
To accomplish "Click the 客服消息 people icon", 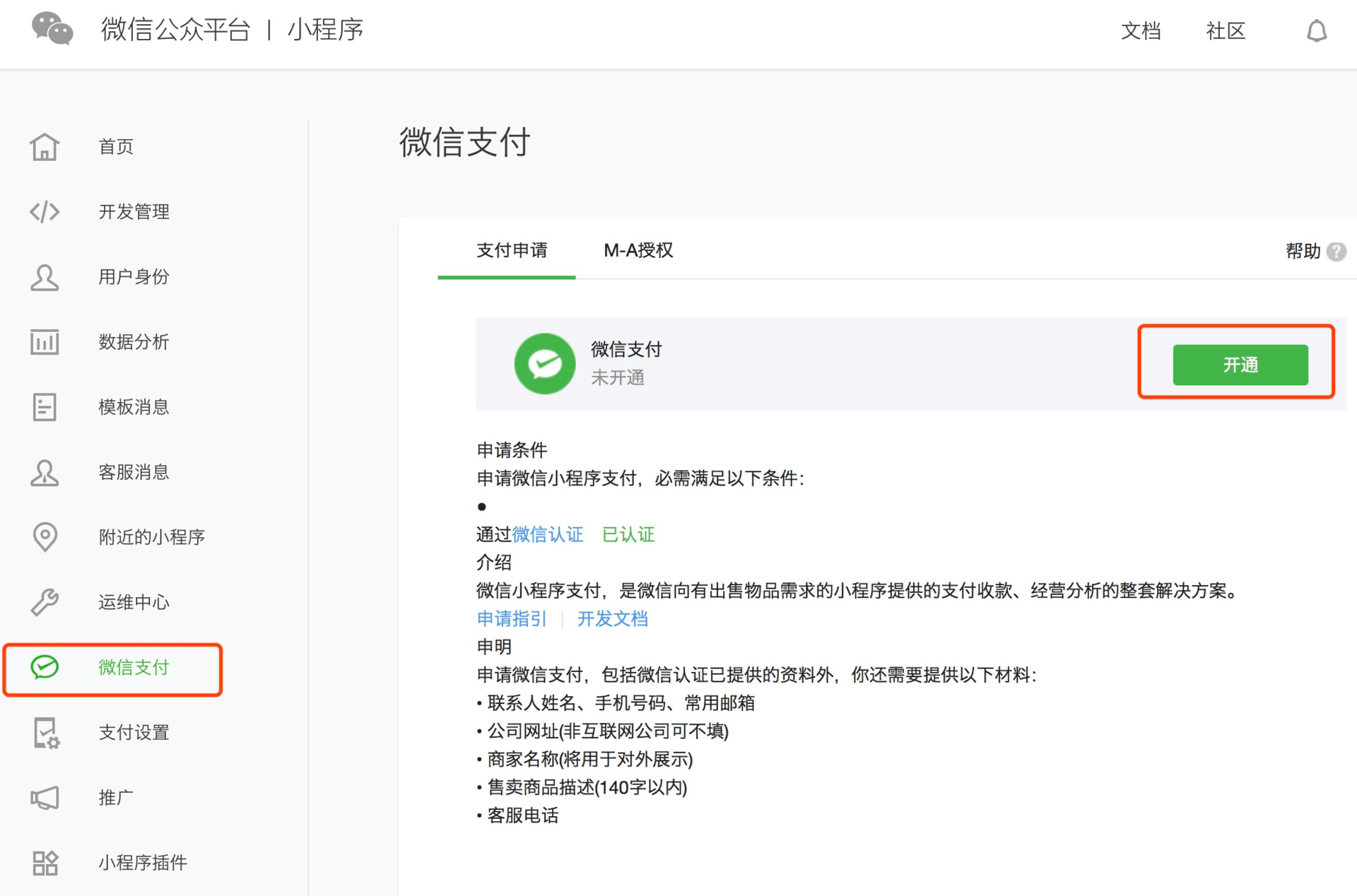I will pos(44,472).
